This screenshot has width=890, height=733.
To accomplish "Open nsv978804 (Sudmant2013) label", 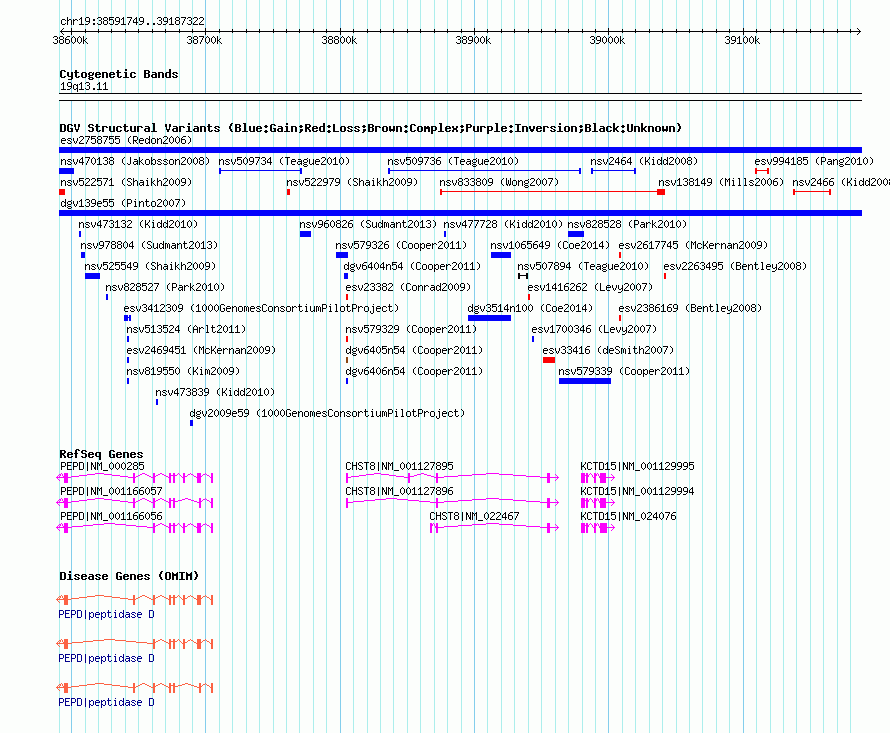I will (149, 245).
